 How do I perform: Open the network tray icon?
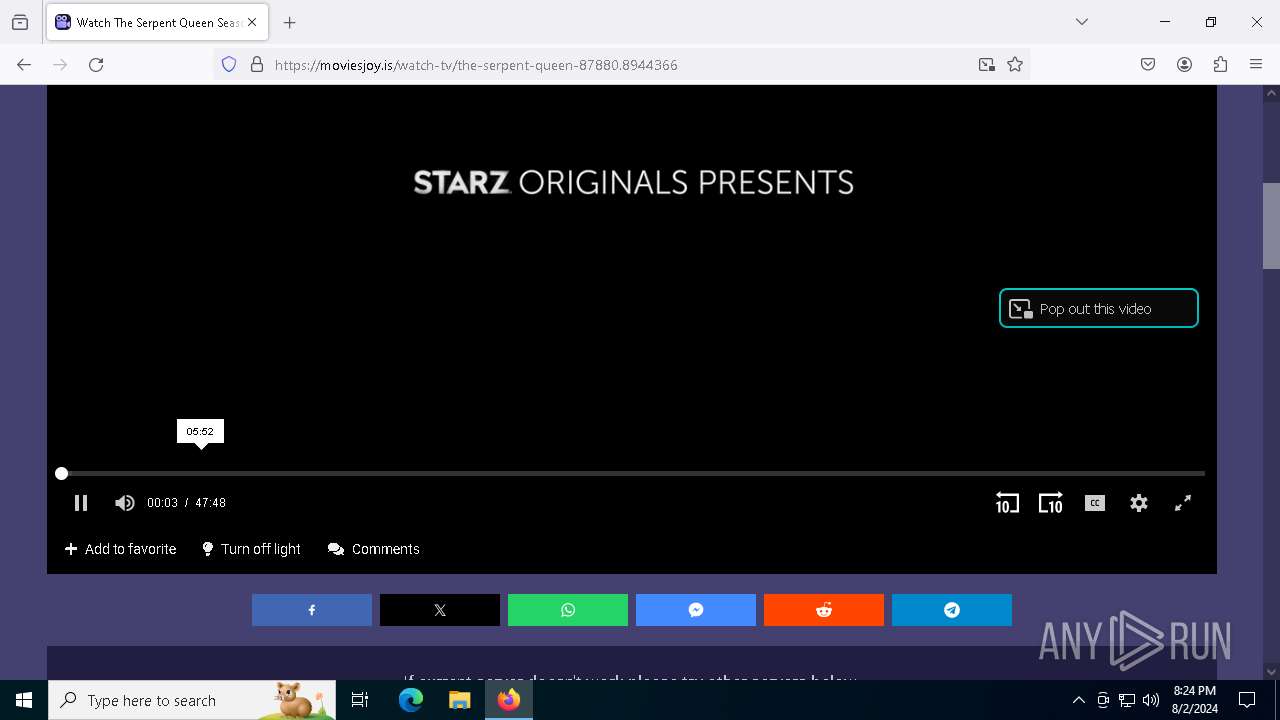[x=1127, y=700]
